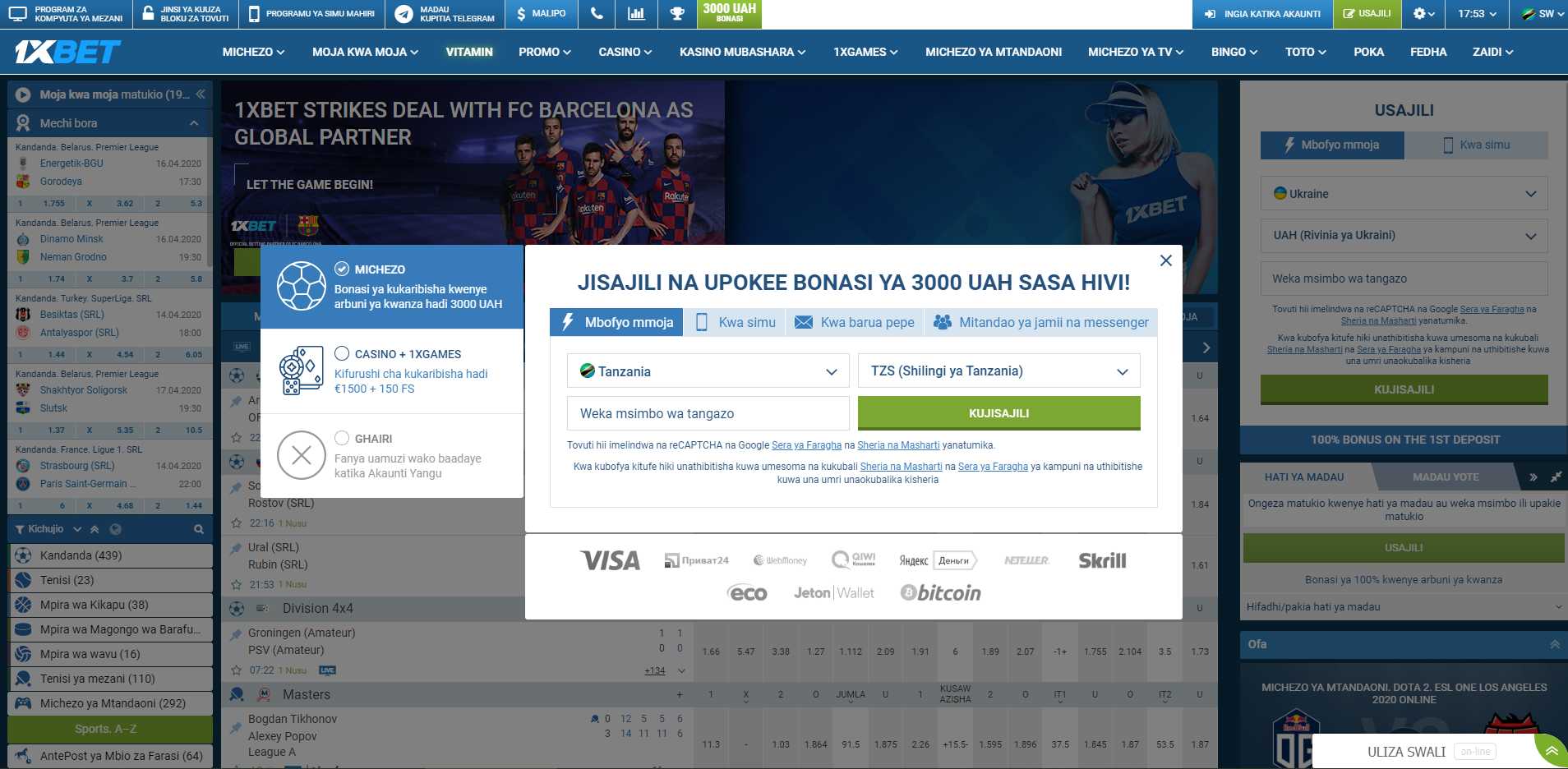The width and height of the screenshot is (1568, 769).
Task: Select the MICHEZO bonus radio option
Action: 343,269
